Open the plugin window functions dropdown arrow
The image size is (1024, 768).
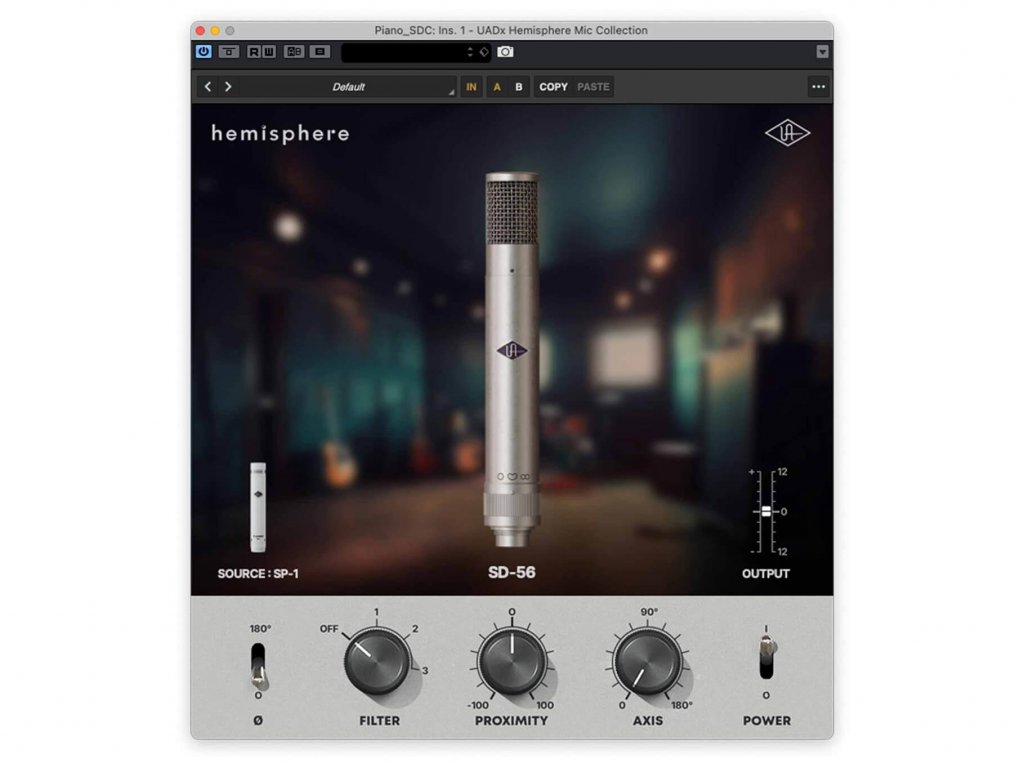coord(822,52)
